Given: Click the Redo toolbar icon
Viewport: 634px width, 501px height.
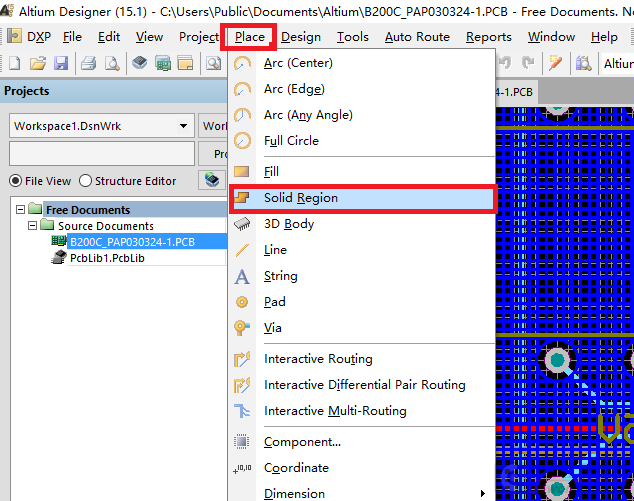Looking at the screenshot, I should pos(528,63).
